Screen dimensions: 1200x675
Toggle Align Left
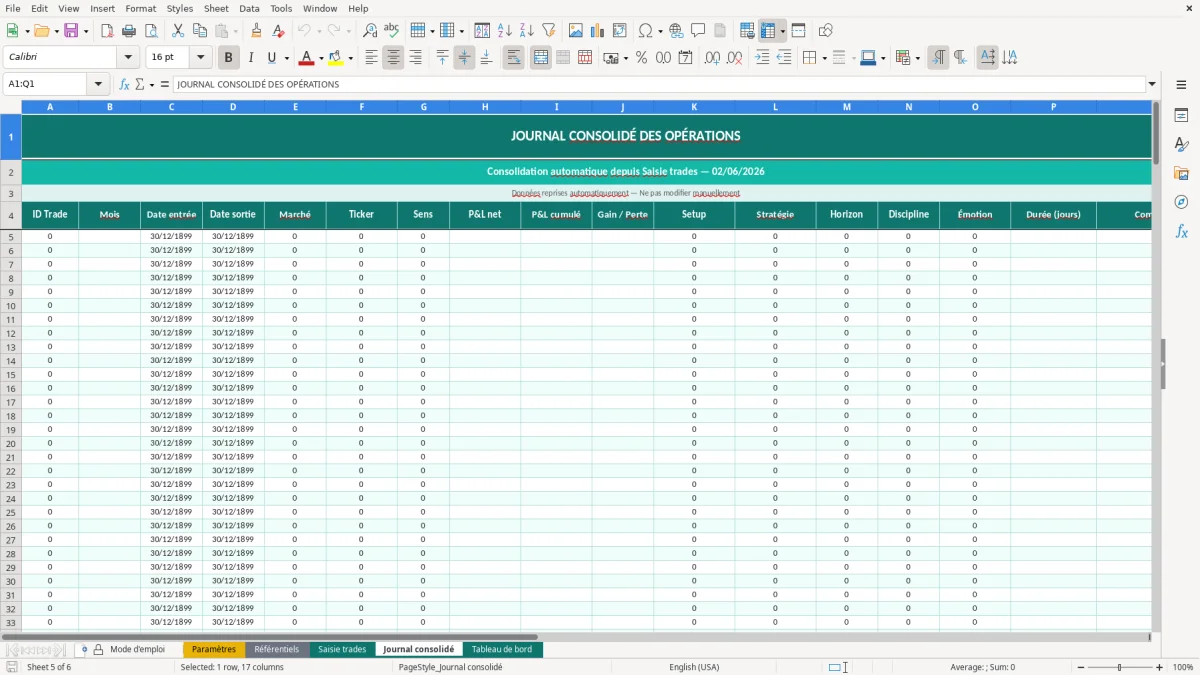tap(371, 58)
